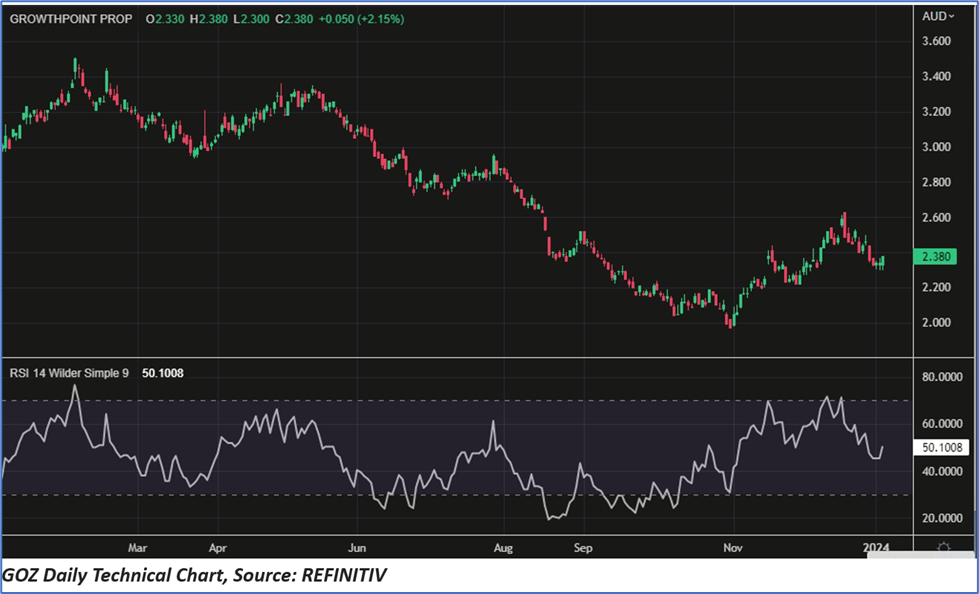Click the Sep label on time axis

(583, 548)
